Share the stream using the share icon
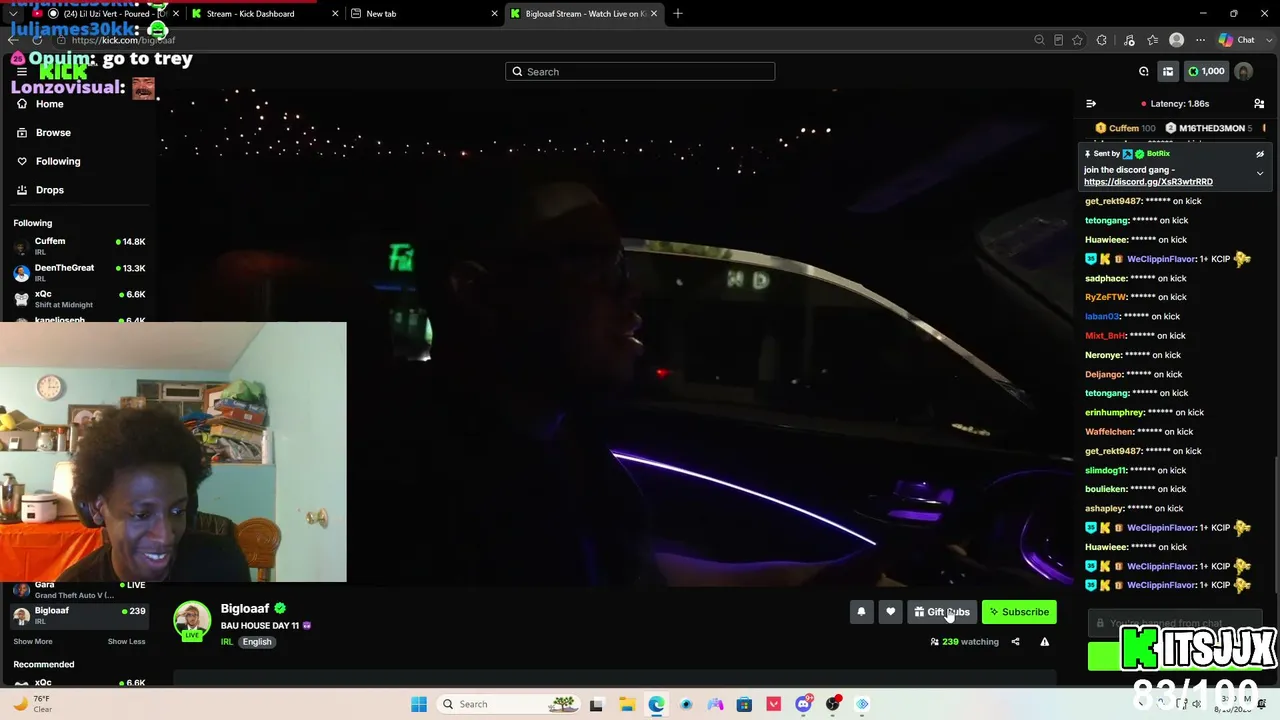1280x720 pixels. point(1015,642)
